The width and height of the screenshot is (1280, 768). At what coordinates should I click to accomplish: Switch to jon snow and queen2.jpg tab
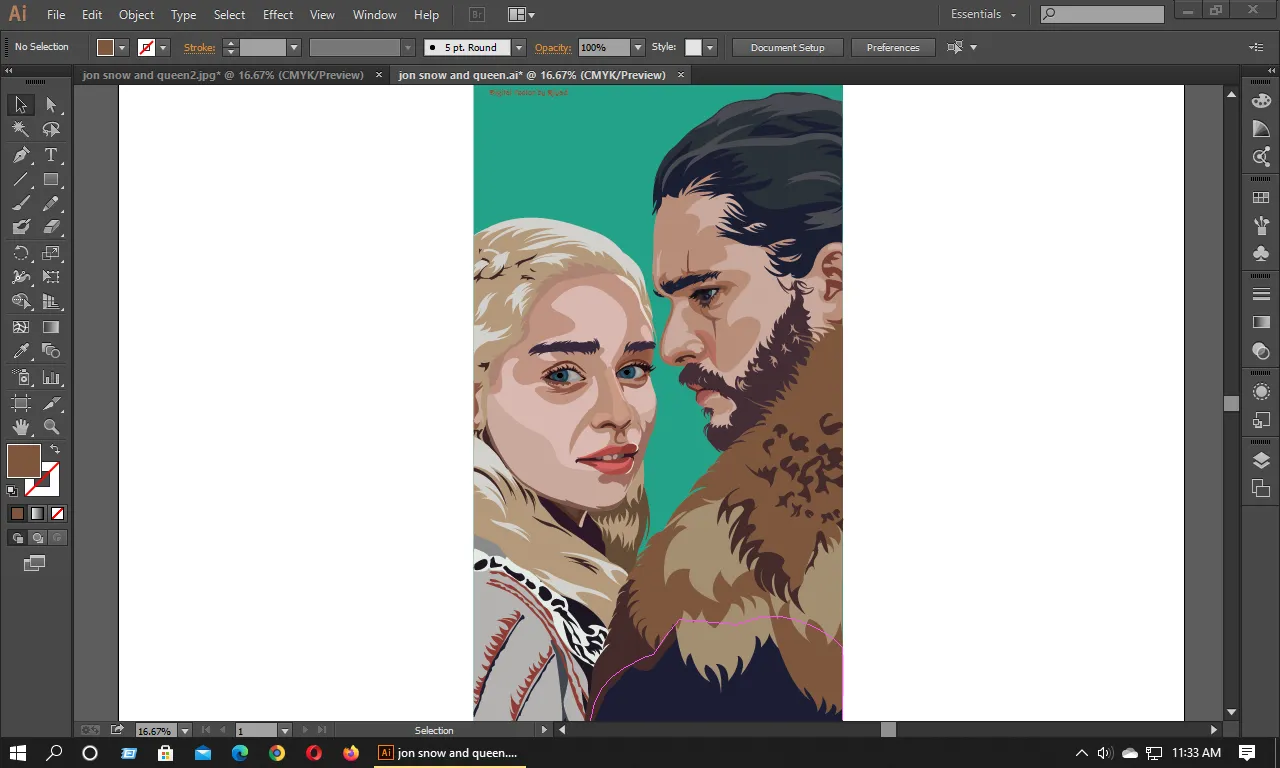tap(223, 75)
